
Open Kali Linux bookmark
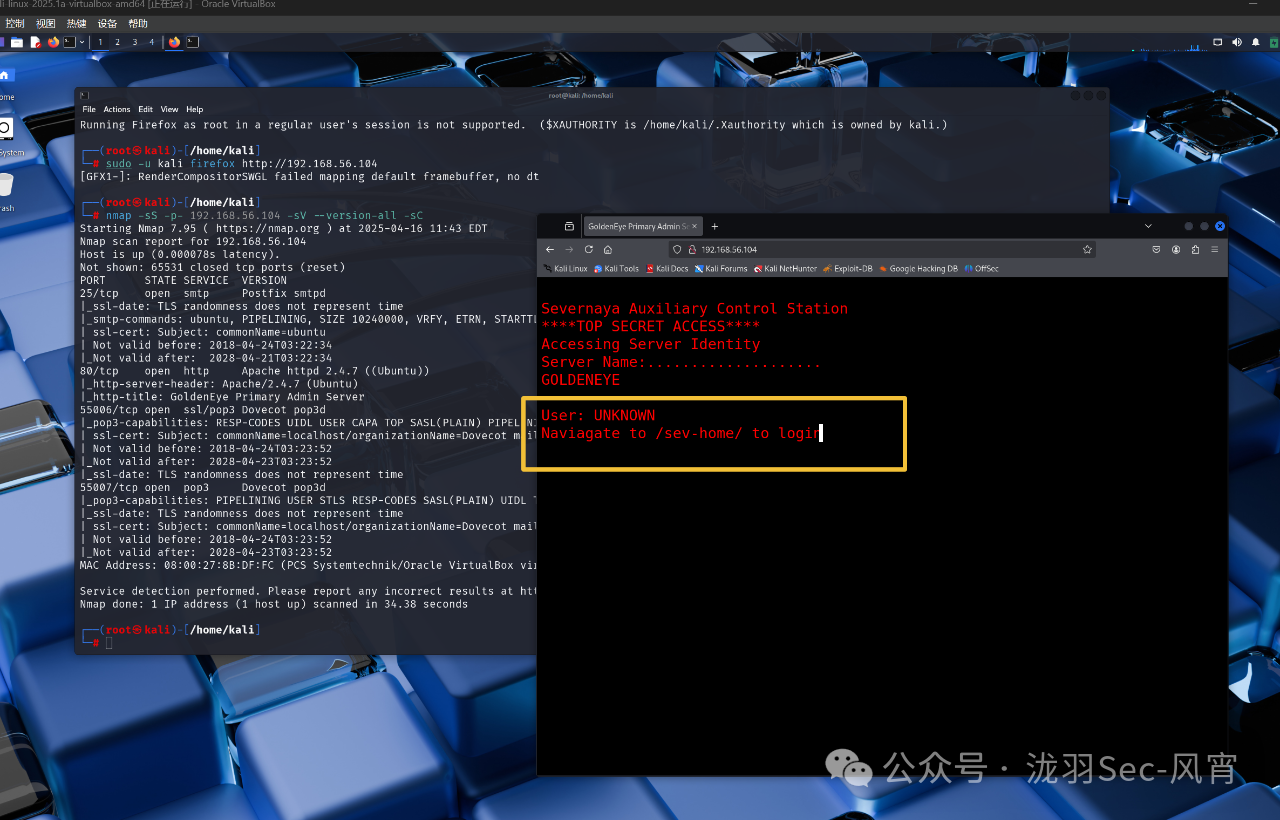565,269
